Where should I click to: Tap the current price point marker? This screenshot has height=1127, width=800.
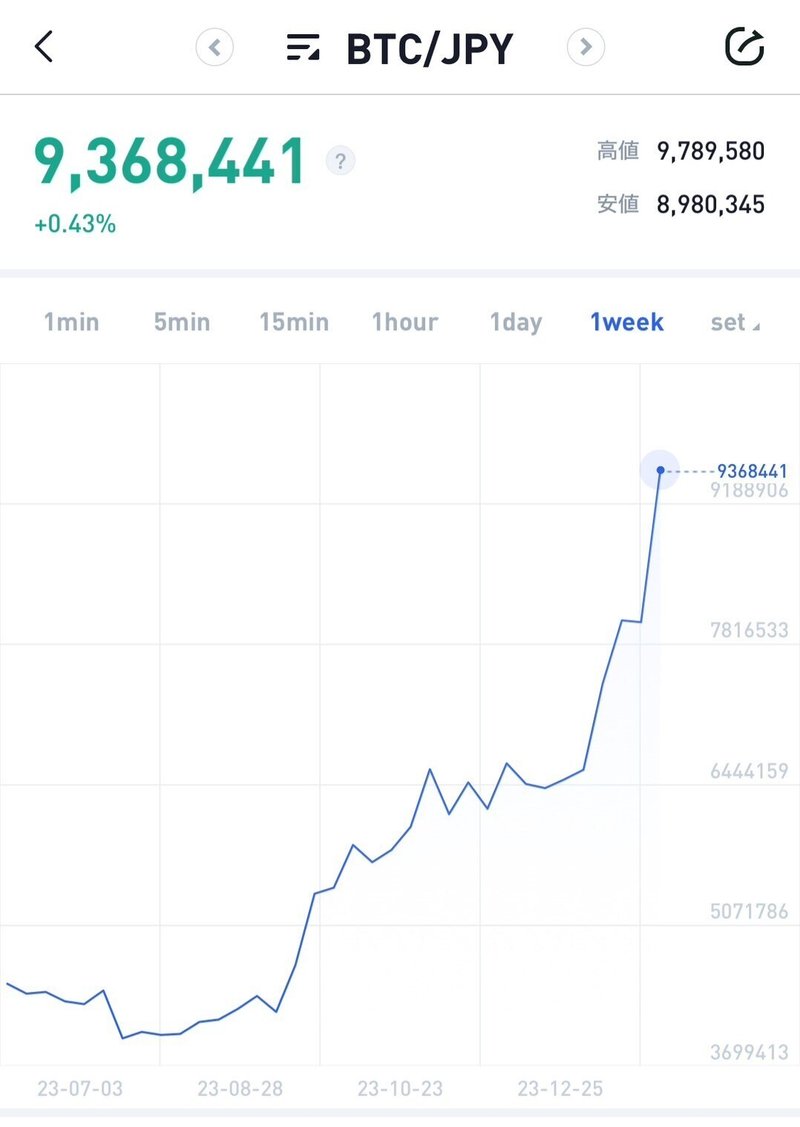point(660,470)
